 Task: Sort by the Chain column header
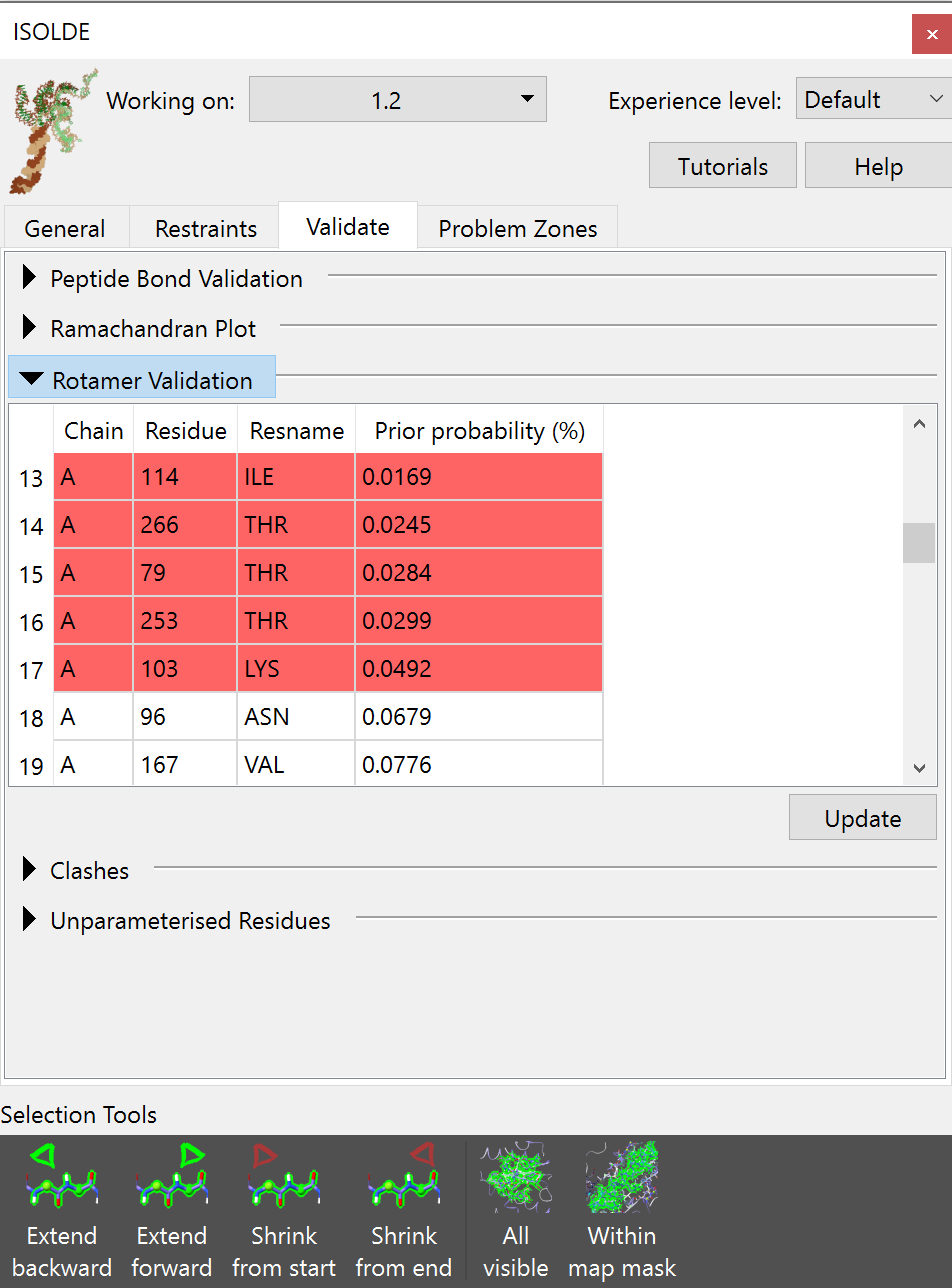[94, 431]
